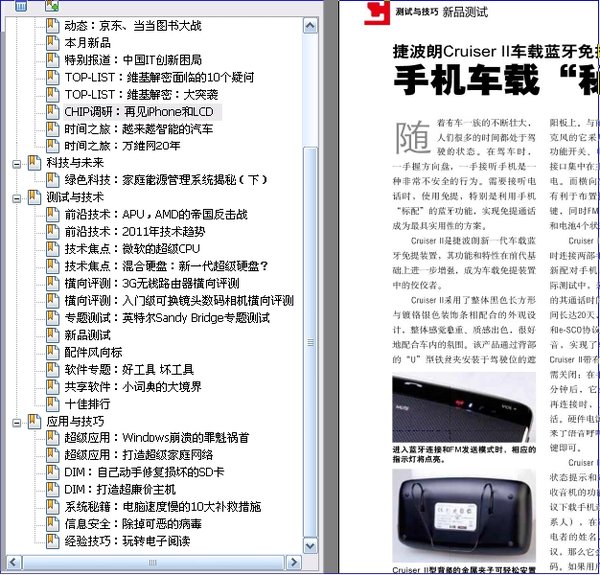Open 系统秘籍：电脑速度慢的10大补救措施
The height and width of the screenshot is (575, 600).
163,507
